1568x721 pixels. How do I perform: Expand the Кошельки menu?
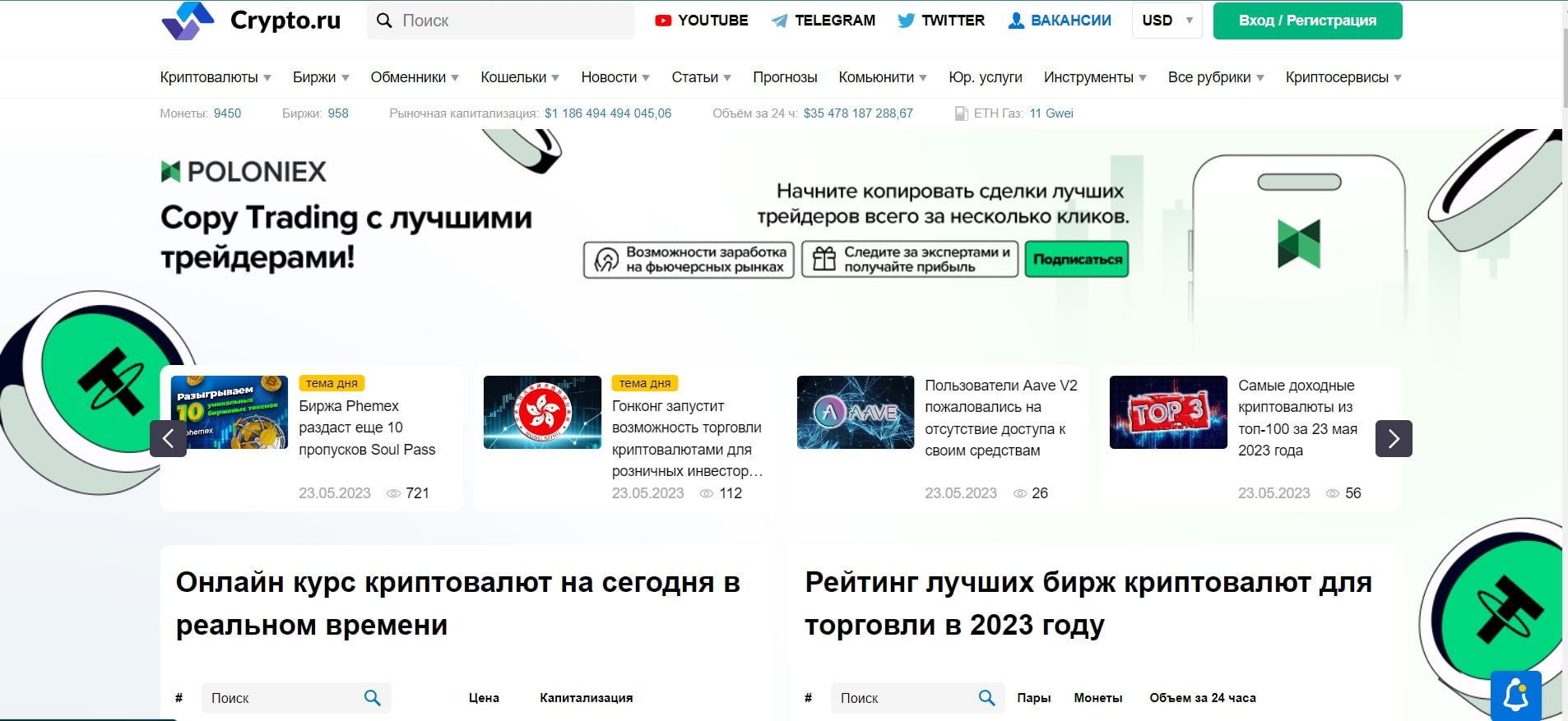520,77
